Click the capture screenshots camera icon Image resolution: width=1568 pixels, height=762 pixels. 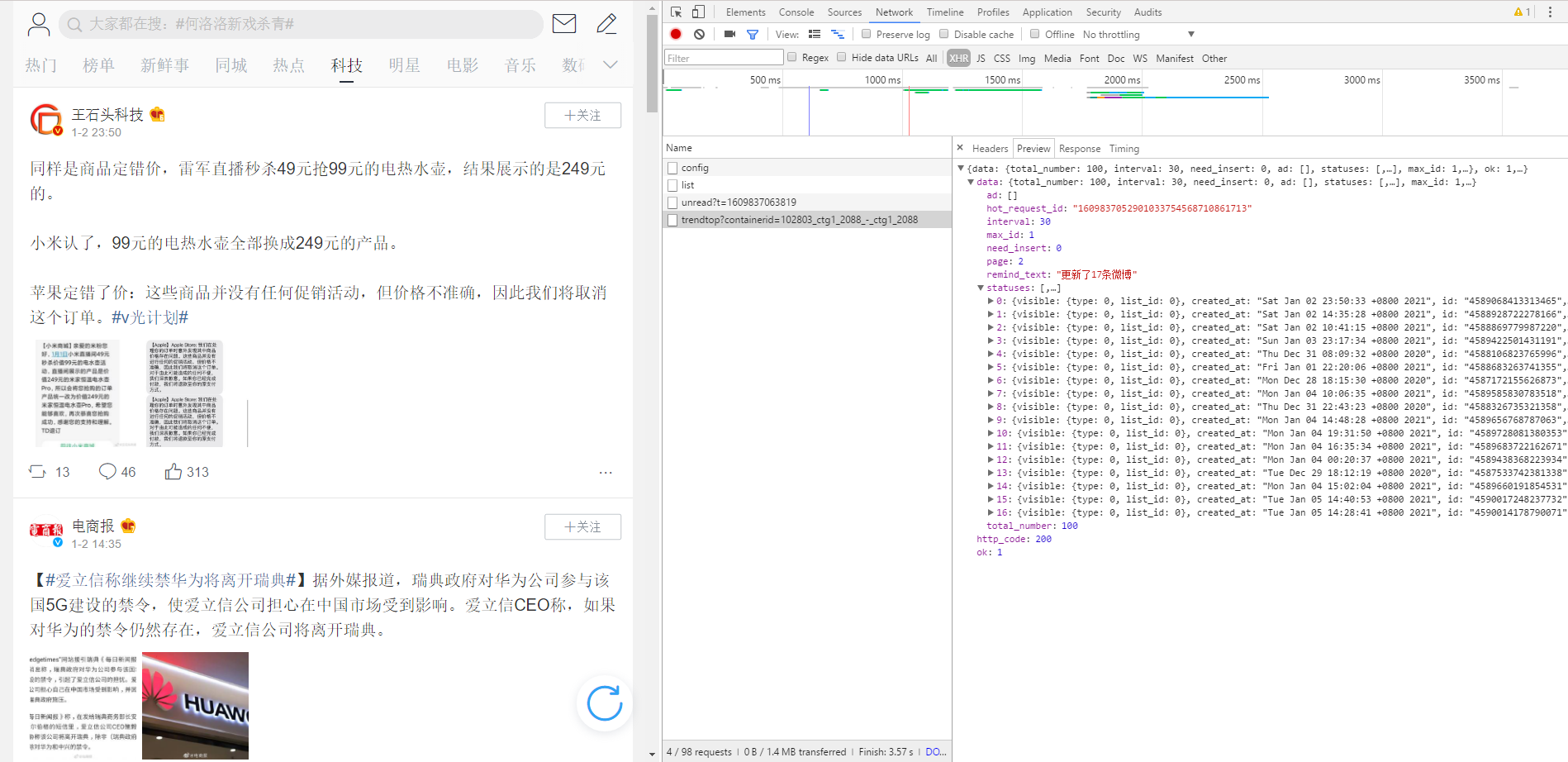[x=729, y=34]
